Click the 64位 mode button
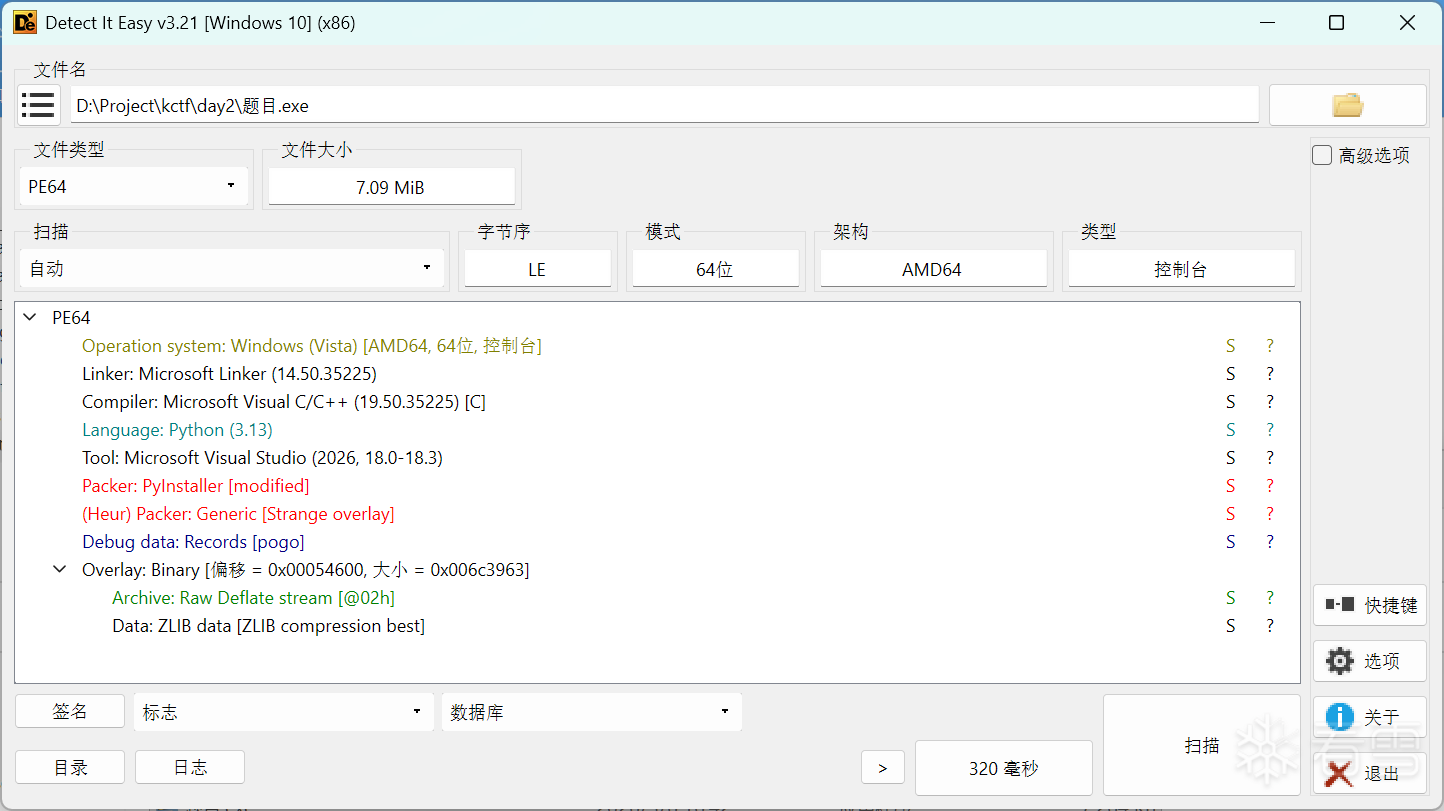Viewport: 1444px width, 811px height. pos(715,269)
